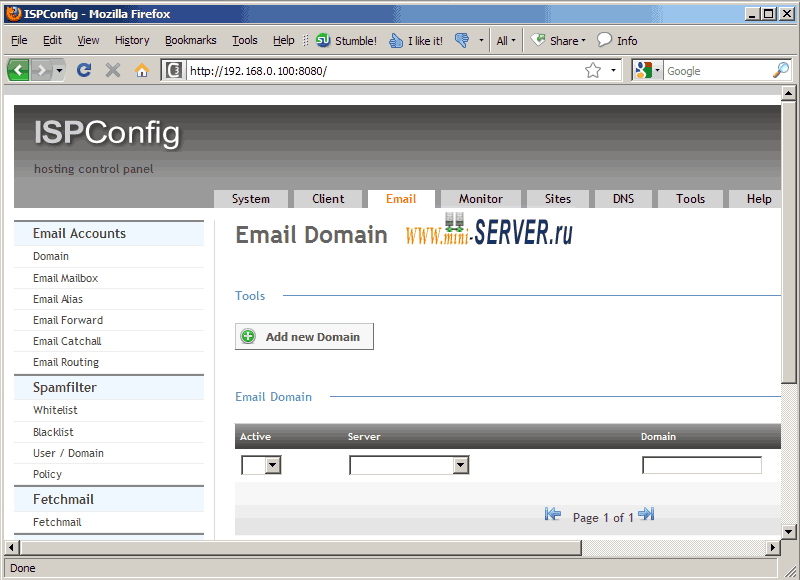
Task: Click the stop loading X icon
Action: pyautogui.click(x=113, y=70)
